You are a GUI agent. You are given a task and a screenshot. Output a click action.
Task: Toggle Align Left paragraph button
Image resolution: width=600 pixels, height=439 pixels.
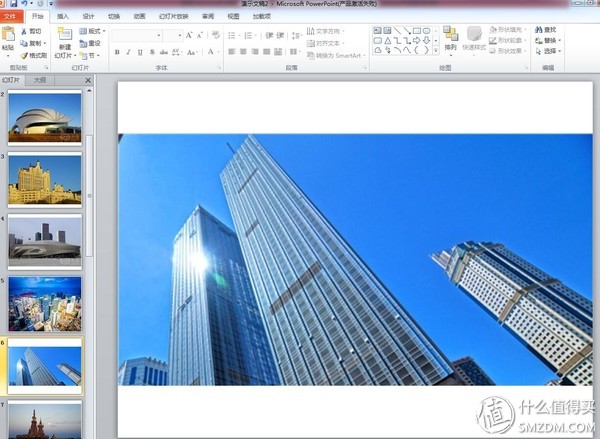[x=232, y=51]
